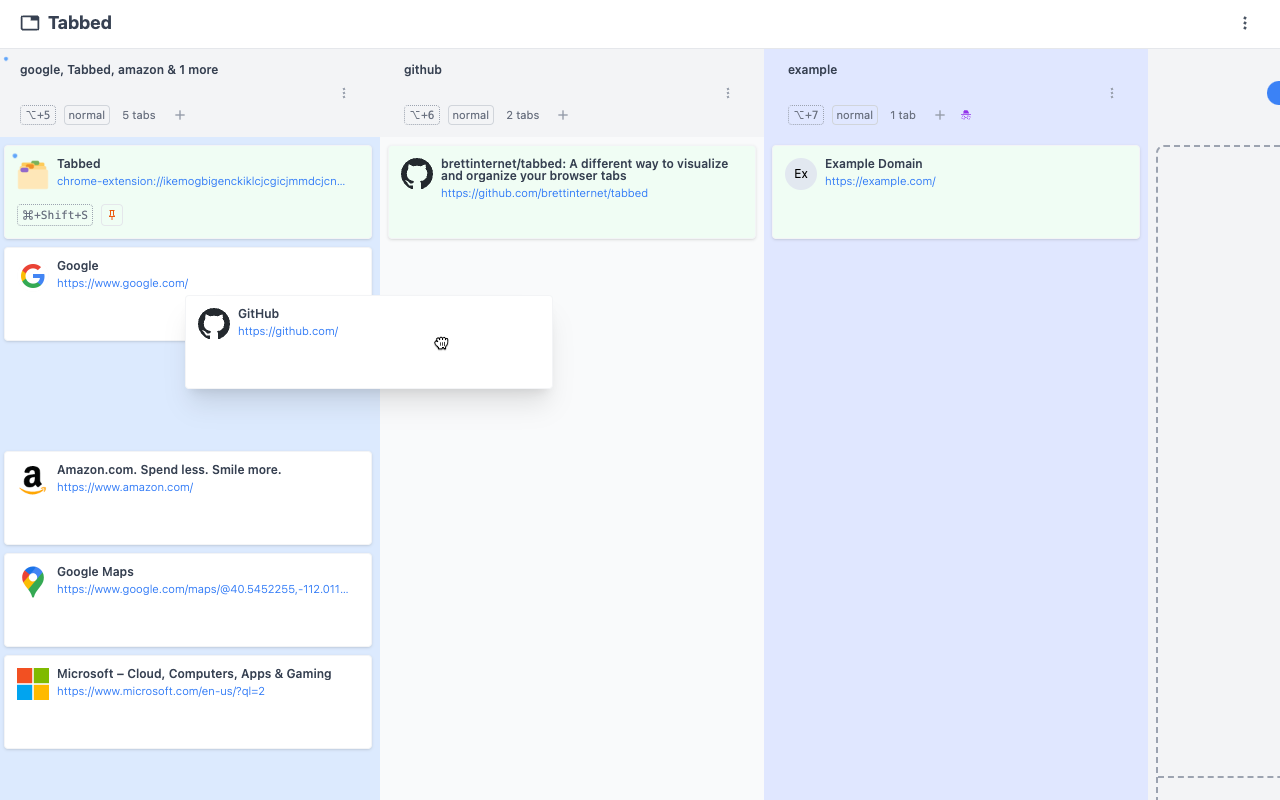Image resolution: width=1280 pixels, height=800 pixels.
Task: Click the ⌥+5 shortcut badge
Action: click(x=39, y=115)
